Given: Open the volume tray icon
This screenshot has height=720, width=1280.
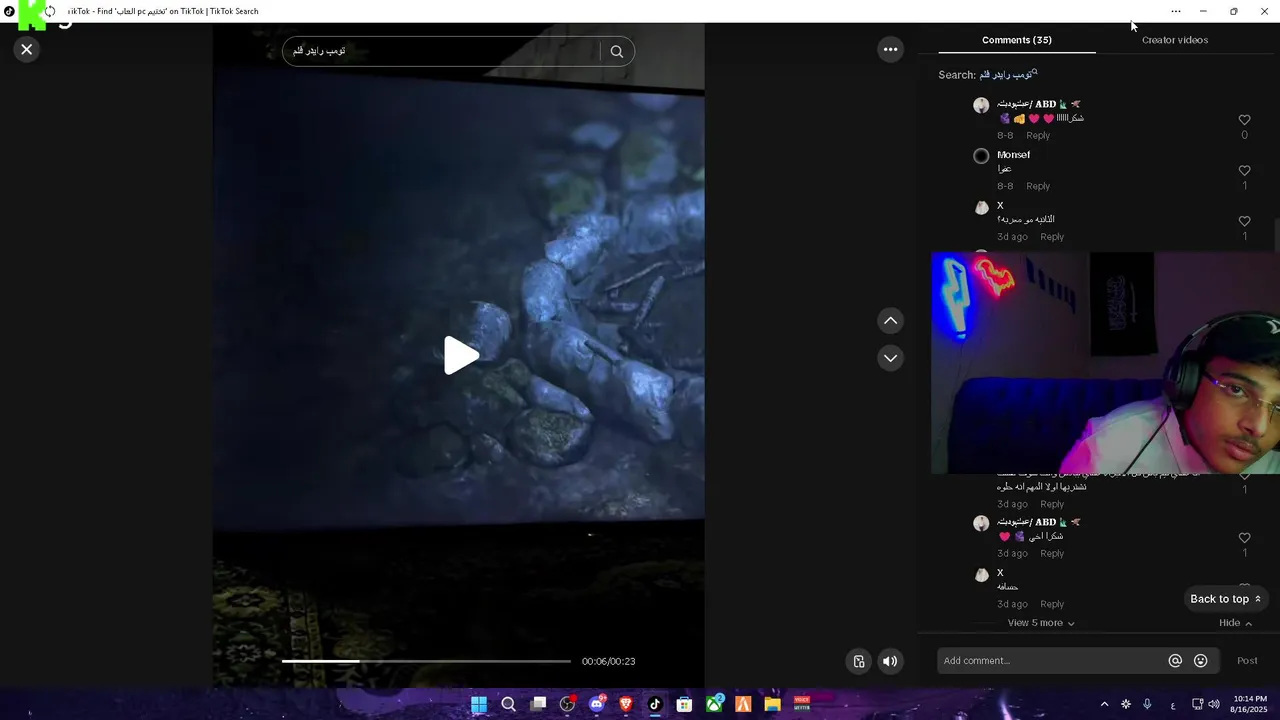Looking at the screenshot, I should click(1214, 704).
